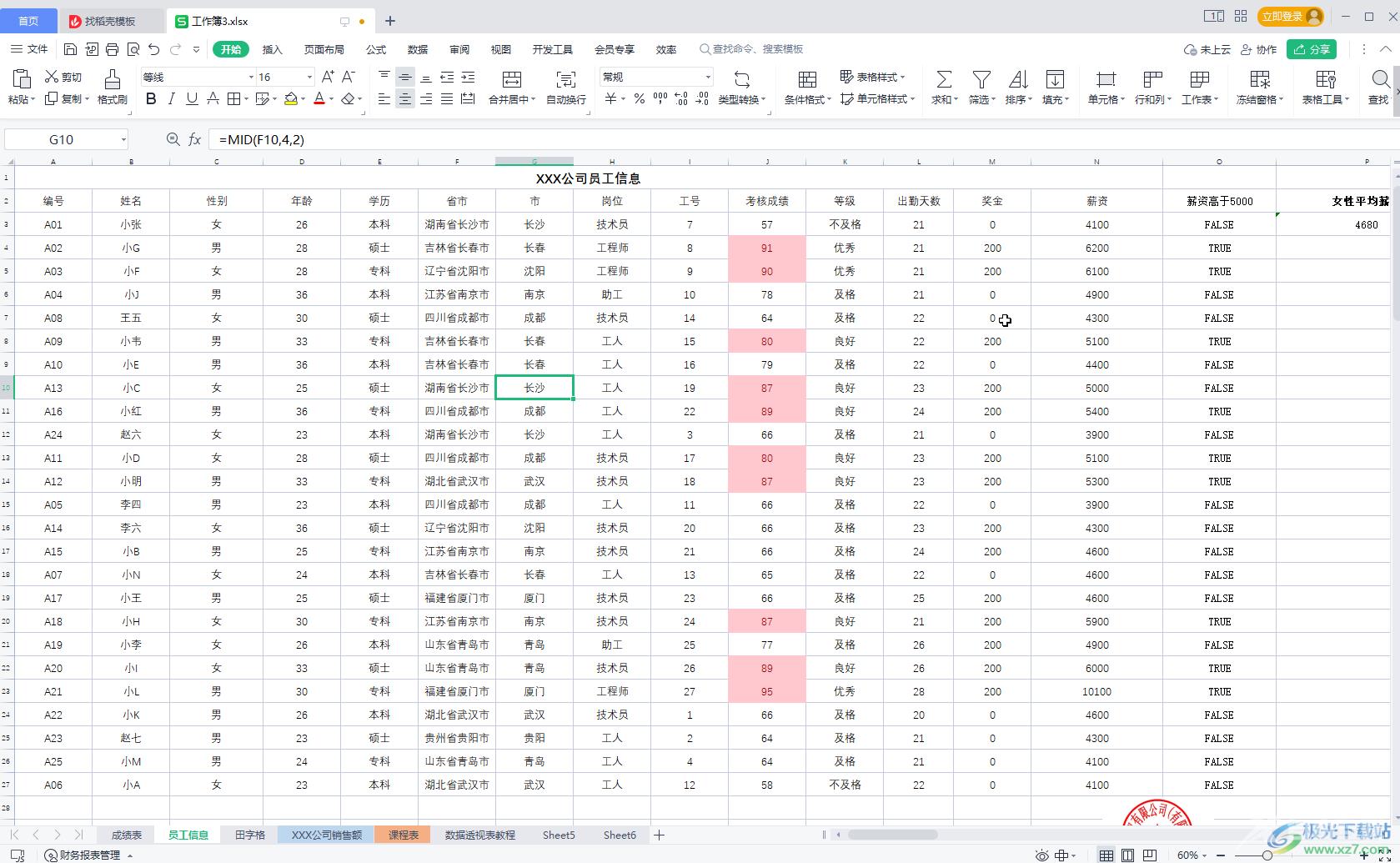The image size is (1400, 863).
Task: Click the Fill icon
Action: click(1055, 79)
